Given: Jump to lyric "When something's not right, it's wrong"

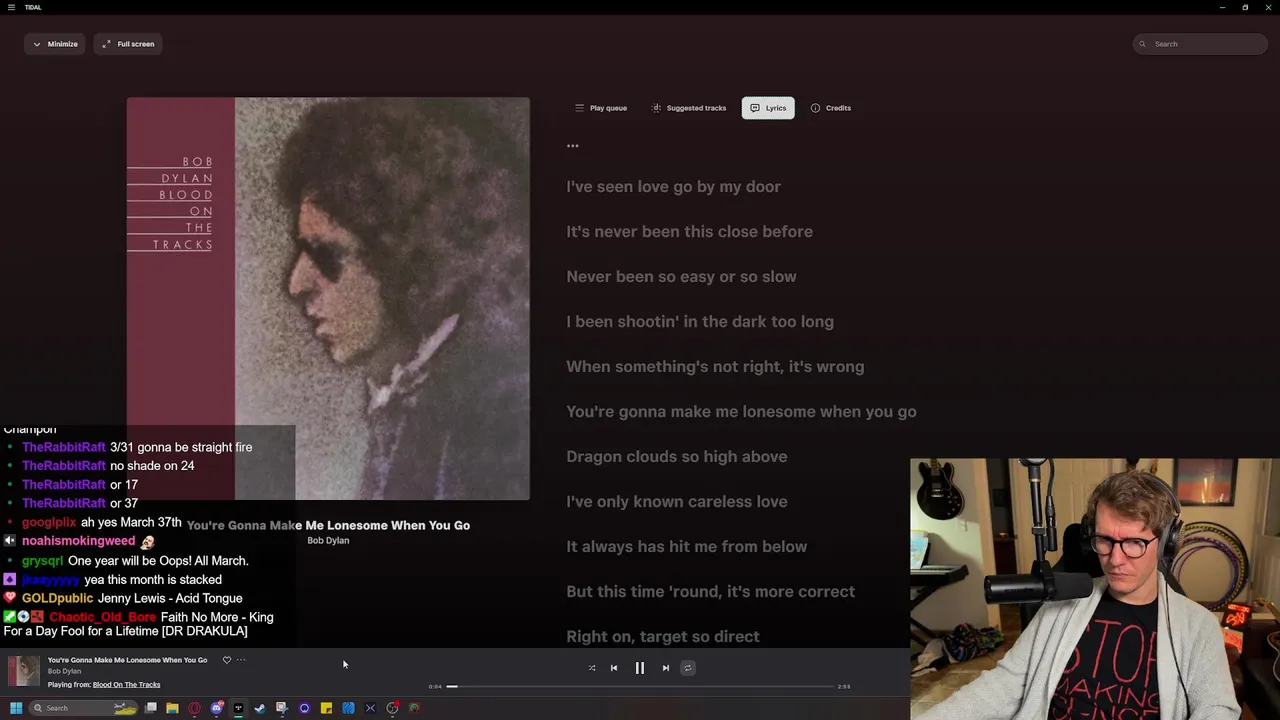Looking at the screenshot, I should coord(715,367).
